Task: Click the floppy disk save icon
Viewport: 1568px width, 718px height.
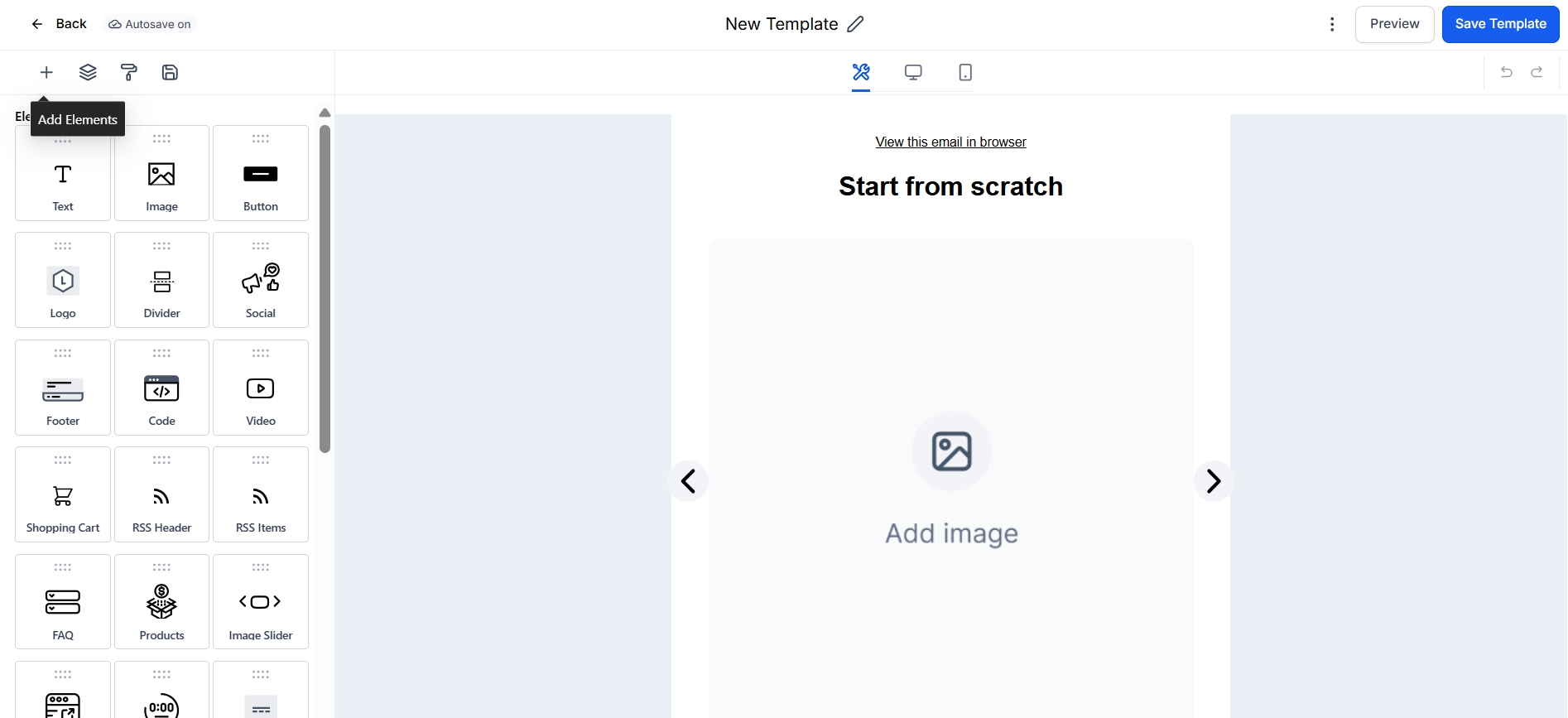Action: coord(170,73)
